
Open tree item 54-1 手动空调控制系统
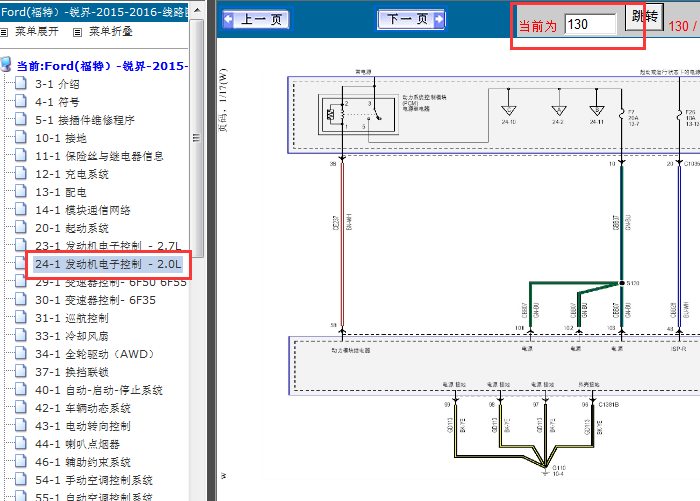point(94,480)
